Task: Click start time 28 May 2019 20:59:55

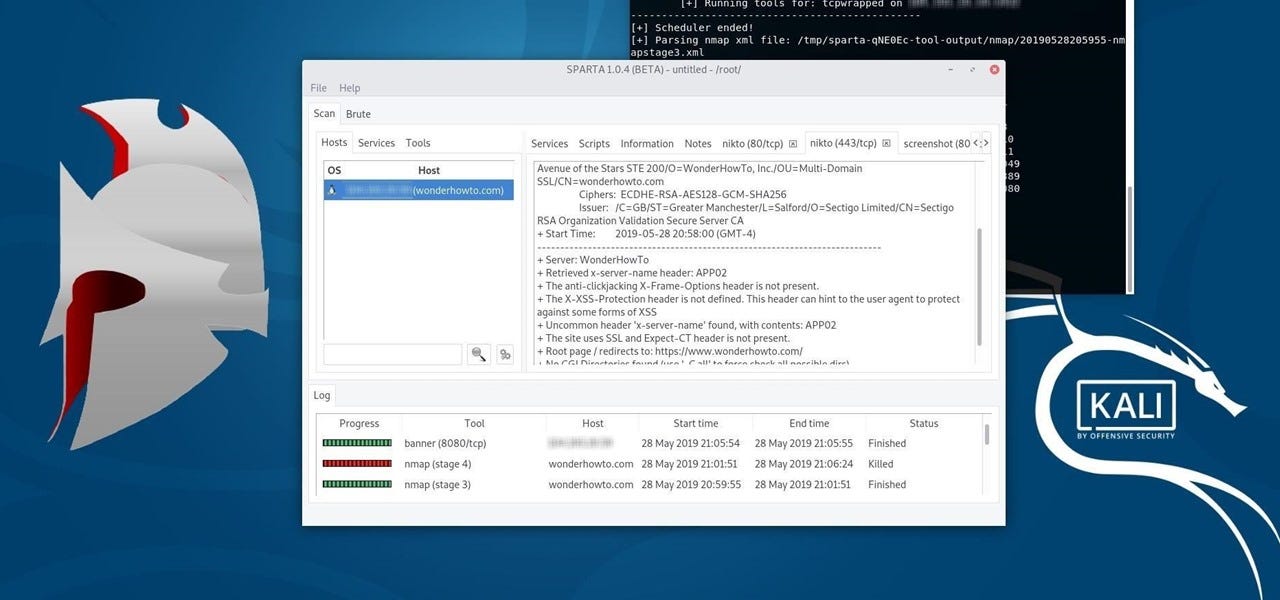Action: coord(690,485)
